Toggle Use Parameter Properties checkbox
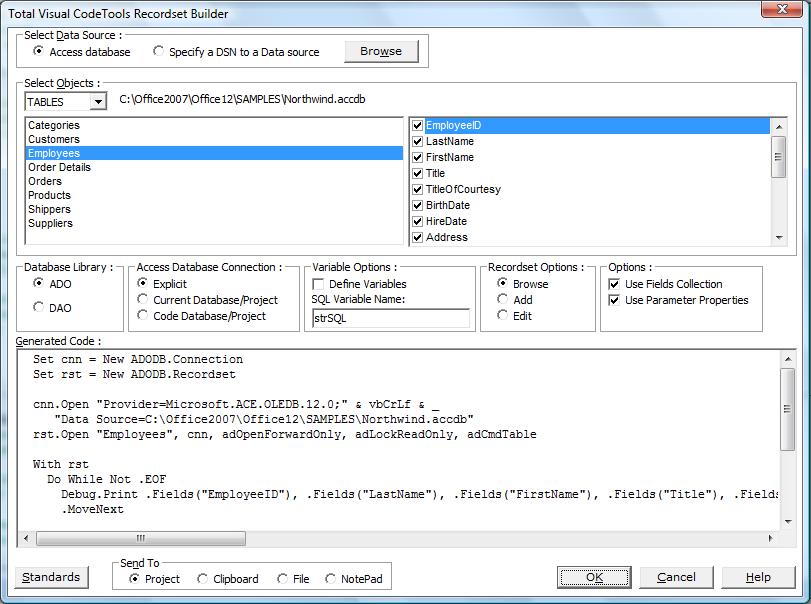The image size is (811, 604). (615, 300)
